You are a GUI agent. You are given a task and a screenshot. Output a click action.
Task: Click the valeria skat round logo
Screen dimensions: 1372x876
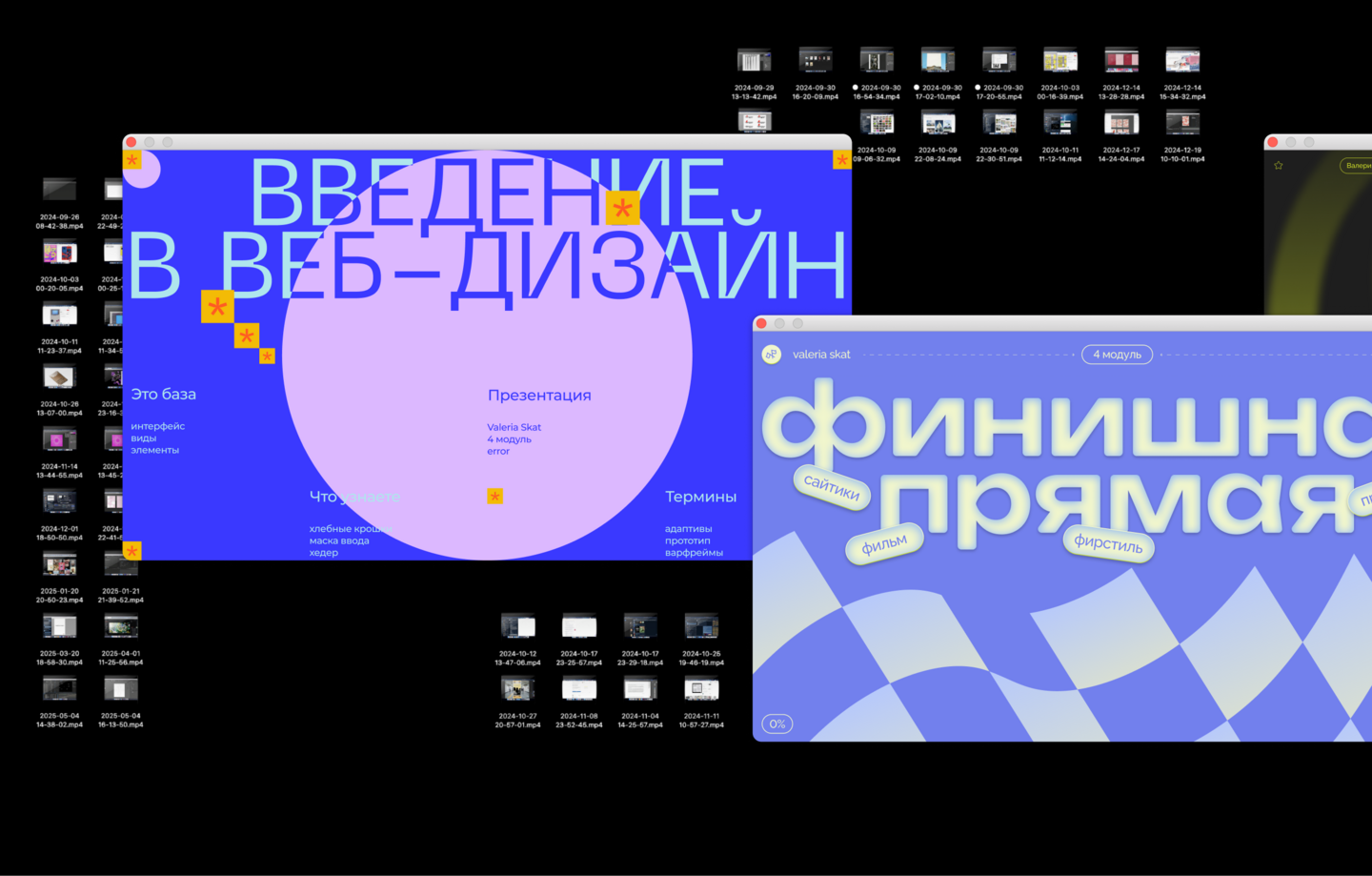click(x=771, y=355)
